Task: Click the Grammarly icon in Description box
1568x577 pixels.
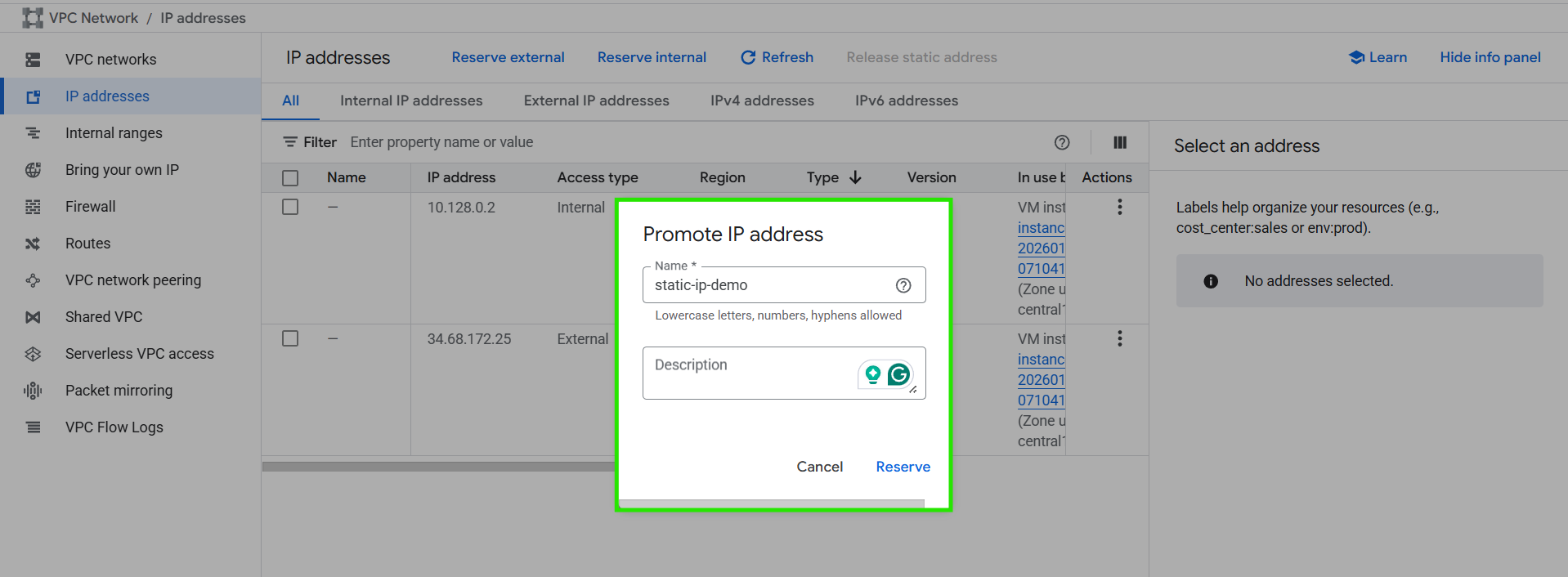Action: coord(898,374)
